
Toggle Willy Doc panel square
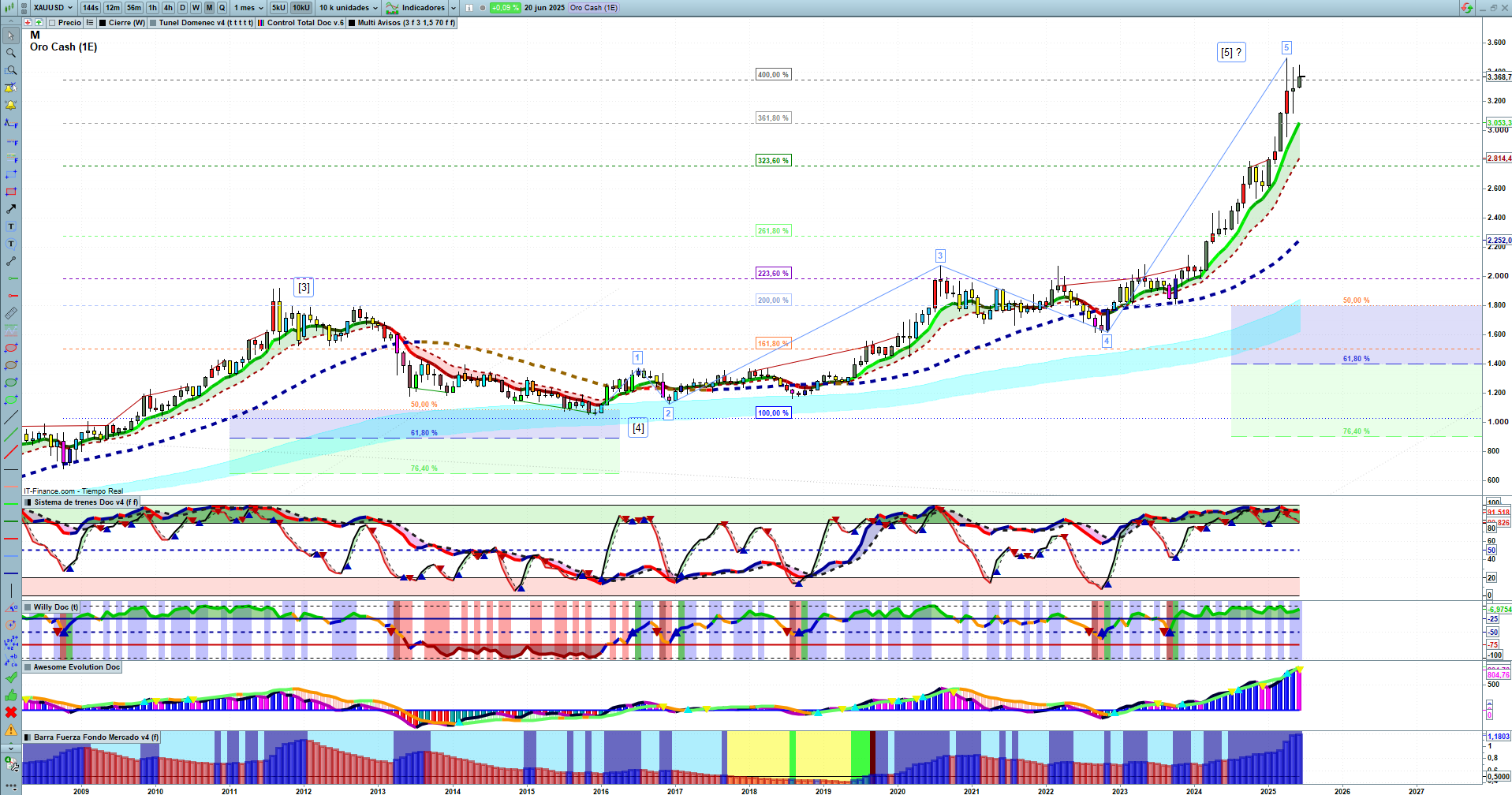click(28, 607)
